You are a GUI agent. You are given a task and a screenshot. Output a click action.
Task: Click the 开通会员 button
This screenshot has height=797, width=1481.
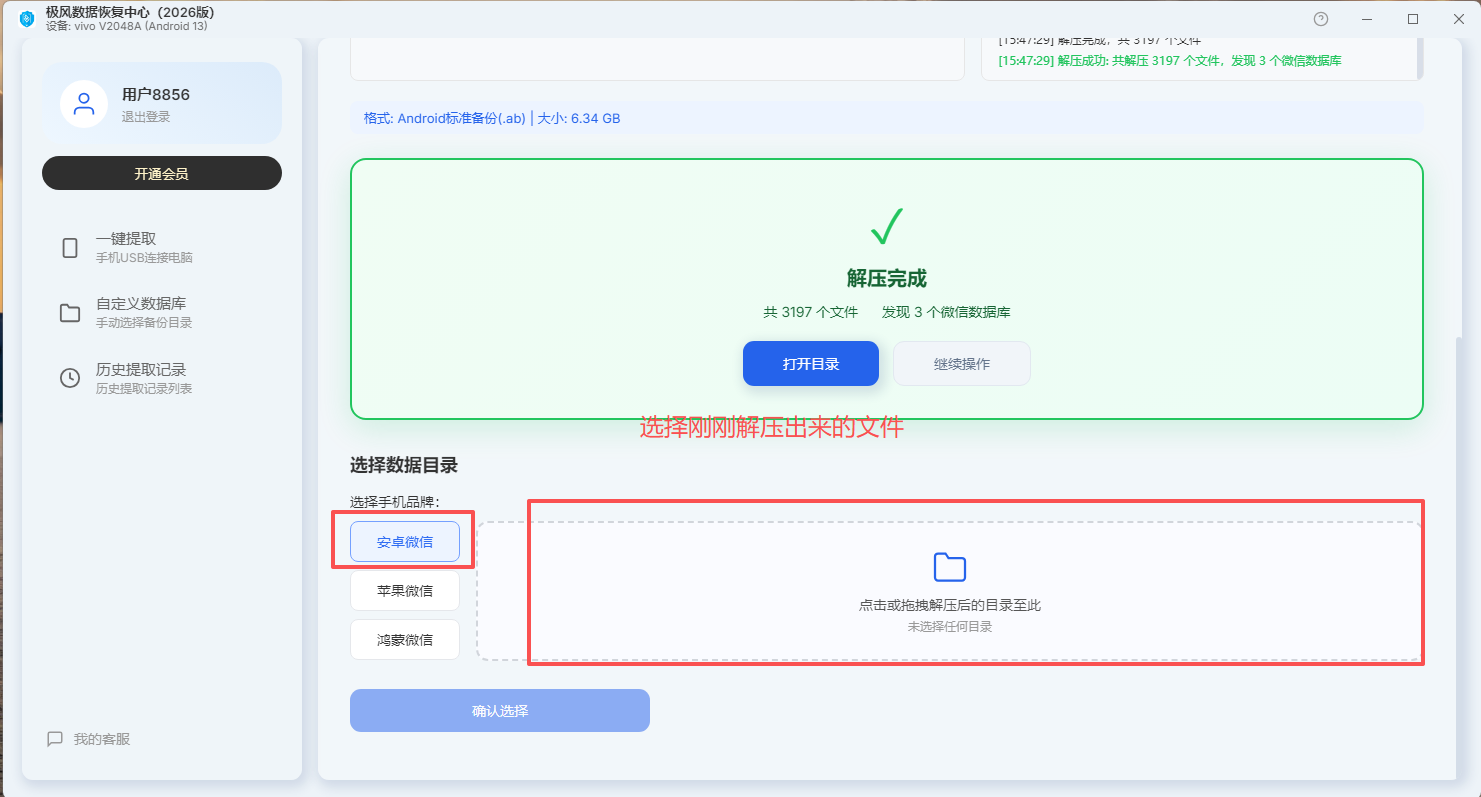pyautogui.click(x=162, y=173)
